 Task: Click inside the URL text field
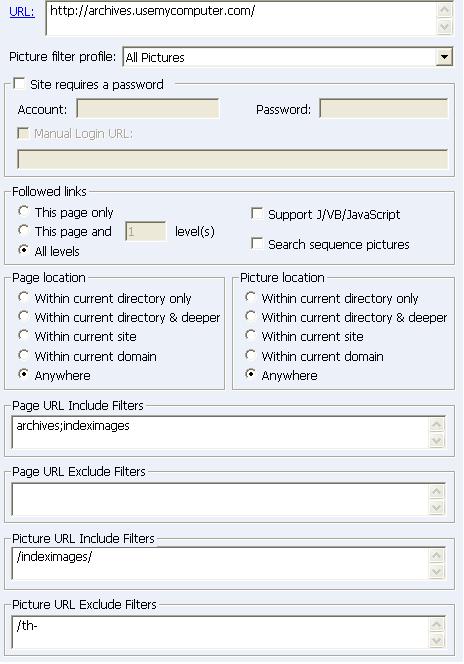[241, 19]
